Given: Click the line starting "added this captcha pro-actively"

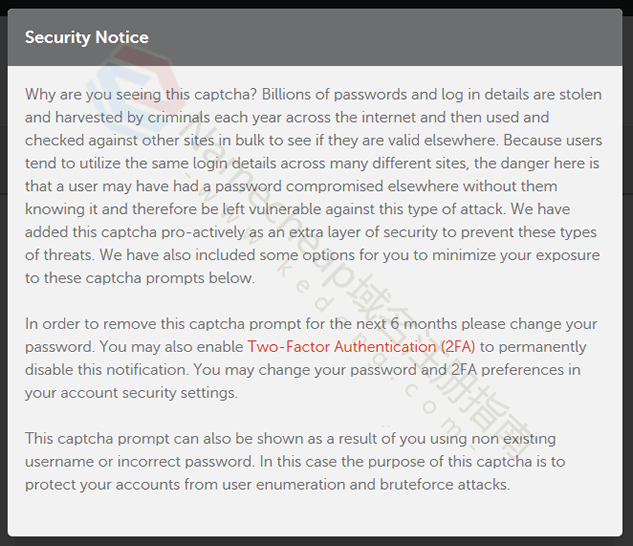Looking at the screenshot, I should 311,232.
